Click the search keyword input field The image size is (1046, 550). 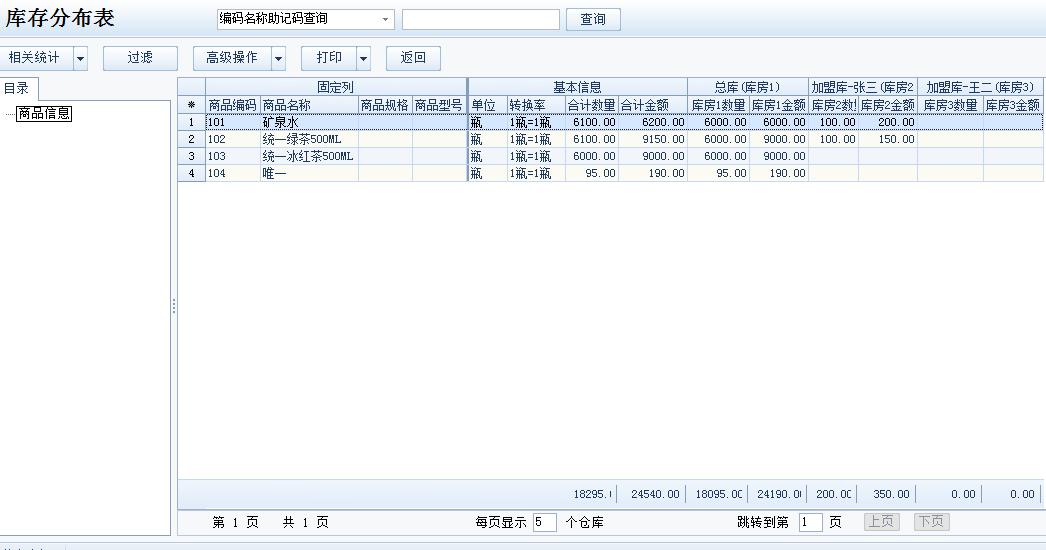click(480, 19)
